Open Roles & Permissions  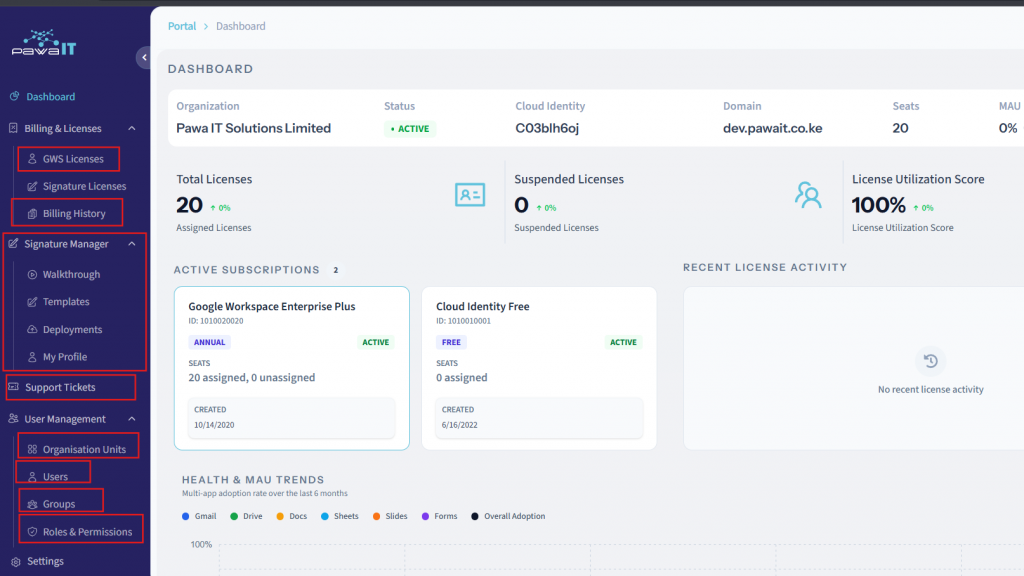88,532
